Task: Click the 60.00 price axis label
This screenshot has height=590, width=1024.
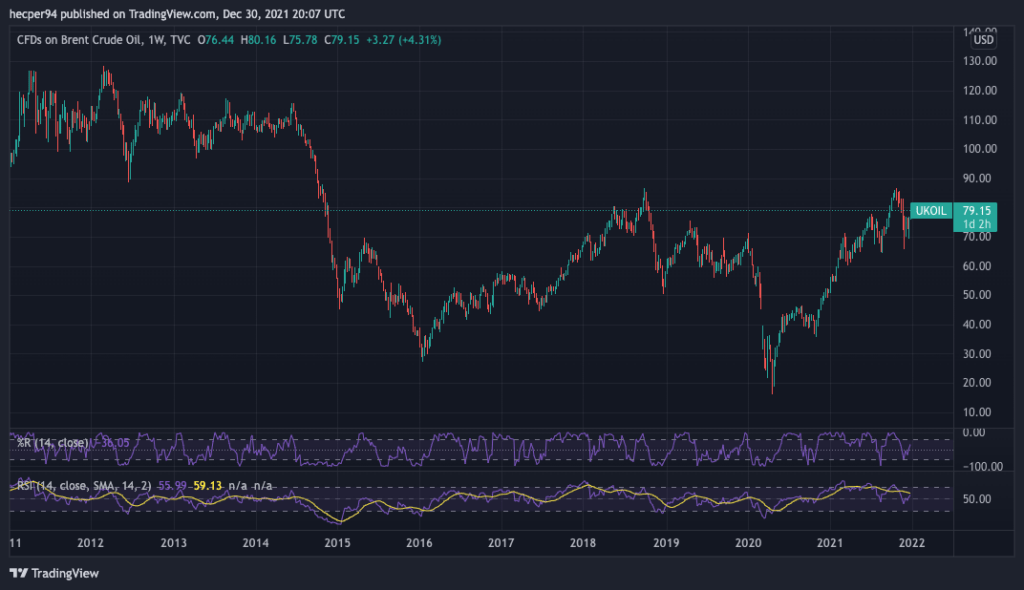Action: pyautogui.click(x=977, y=266)
